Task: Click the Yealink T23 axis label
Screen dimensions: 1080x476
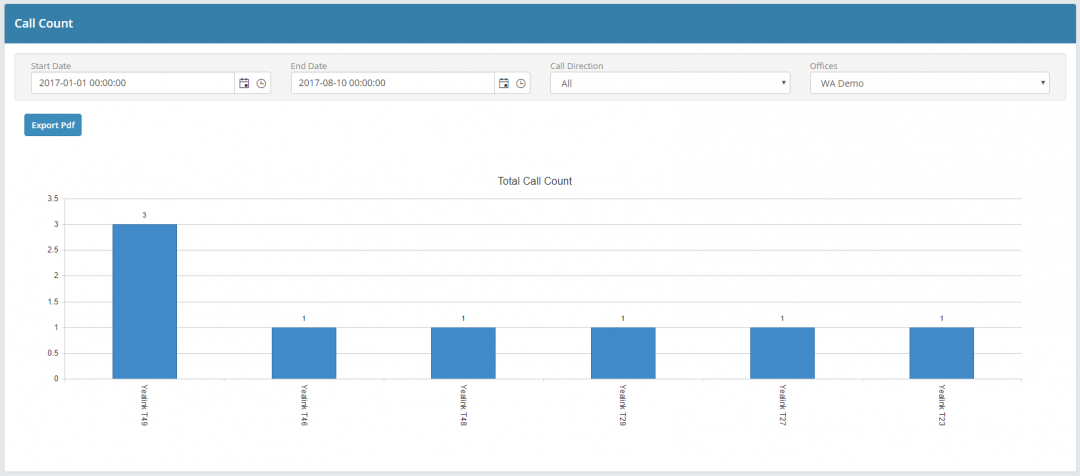Action: [942, 405]
